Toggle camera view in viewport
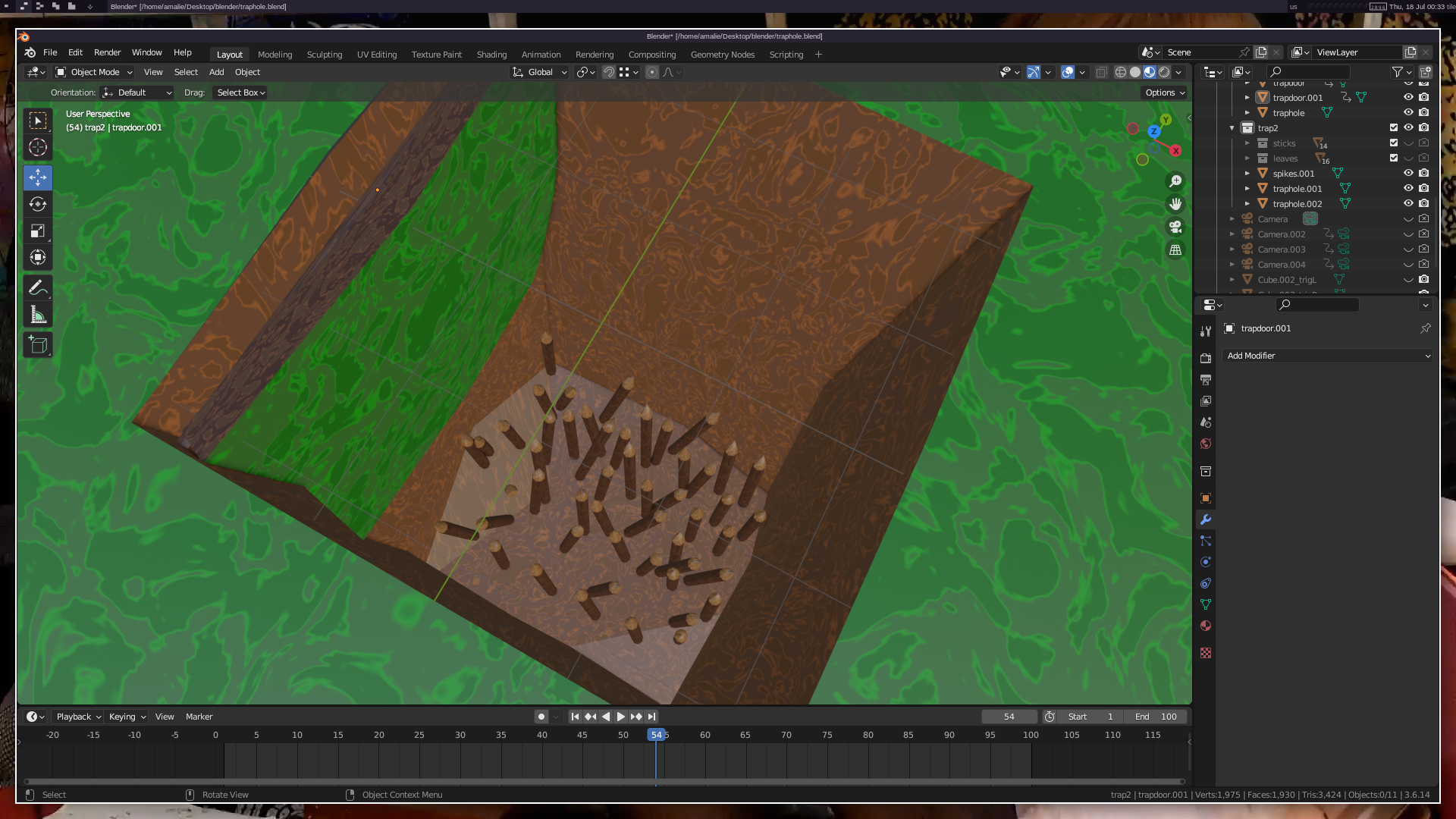The height and width of the screenshot is (819, 1456). coord(1175,227)
